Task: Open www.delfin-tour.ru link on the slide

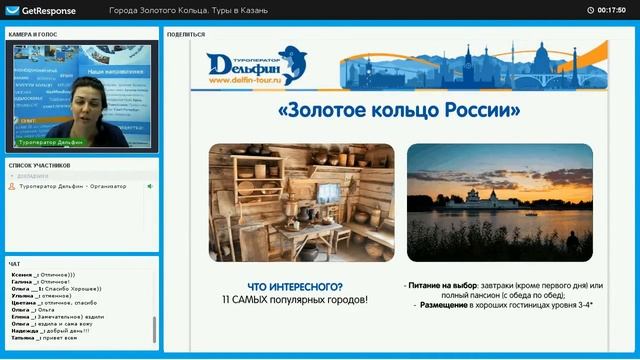Action: (x=245, y=80)
